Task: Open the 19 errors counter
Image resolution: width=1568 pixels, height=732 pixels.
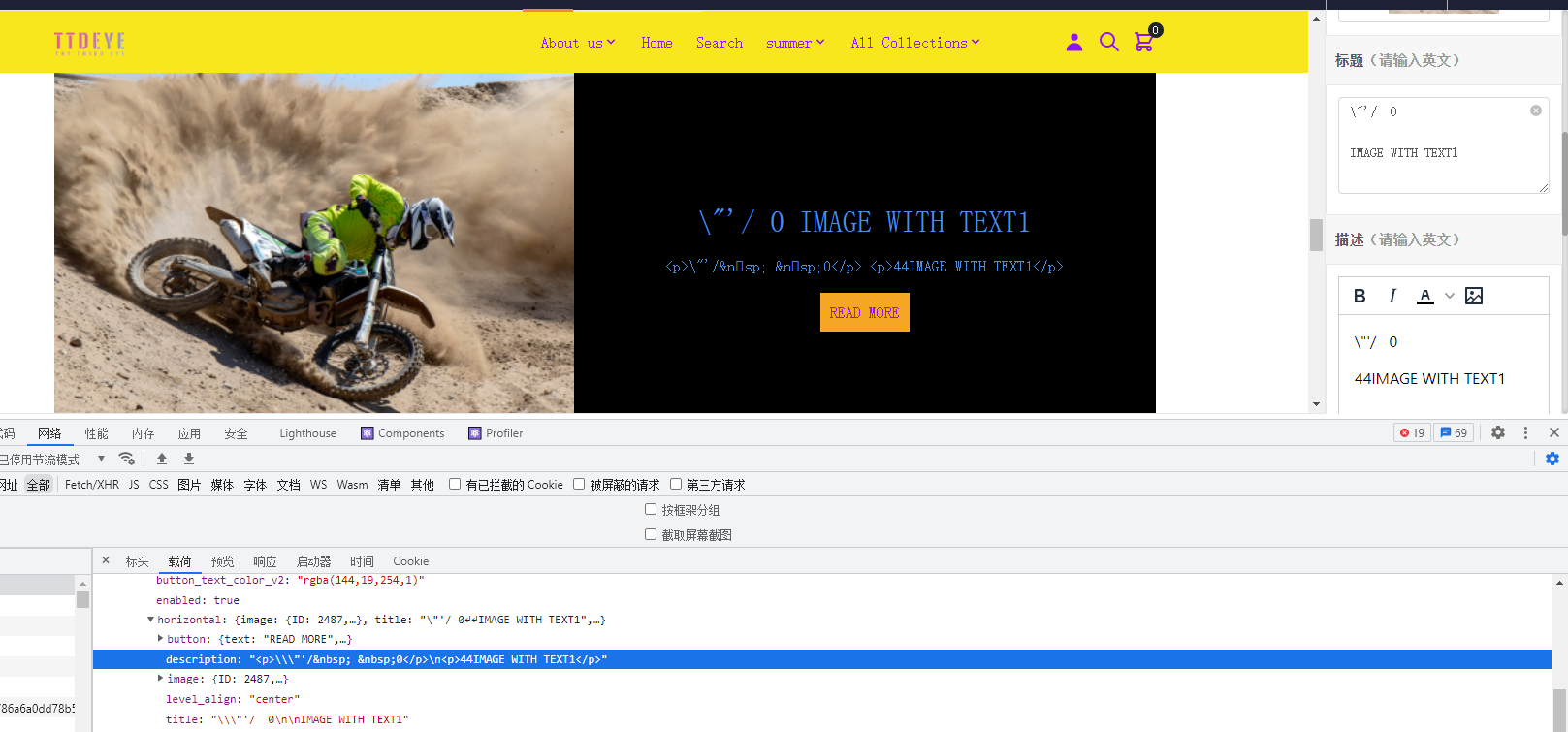Action: click(1412, 432)
